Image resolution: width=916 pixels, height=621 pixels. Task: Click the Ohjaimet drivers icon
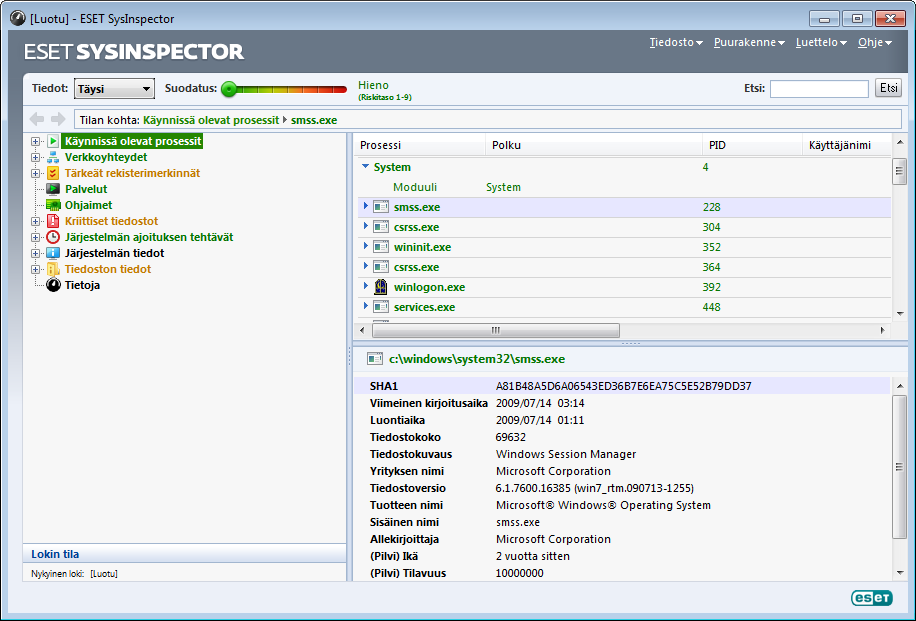53,205
